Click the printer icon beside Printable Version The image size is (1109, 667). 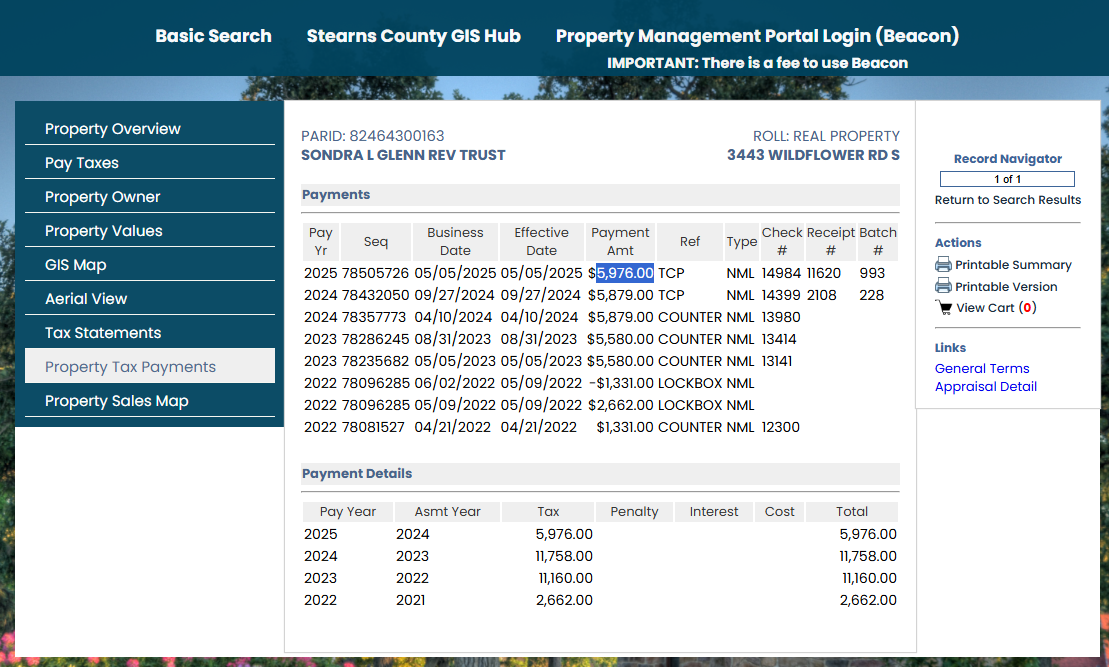(942, 287)
